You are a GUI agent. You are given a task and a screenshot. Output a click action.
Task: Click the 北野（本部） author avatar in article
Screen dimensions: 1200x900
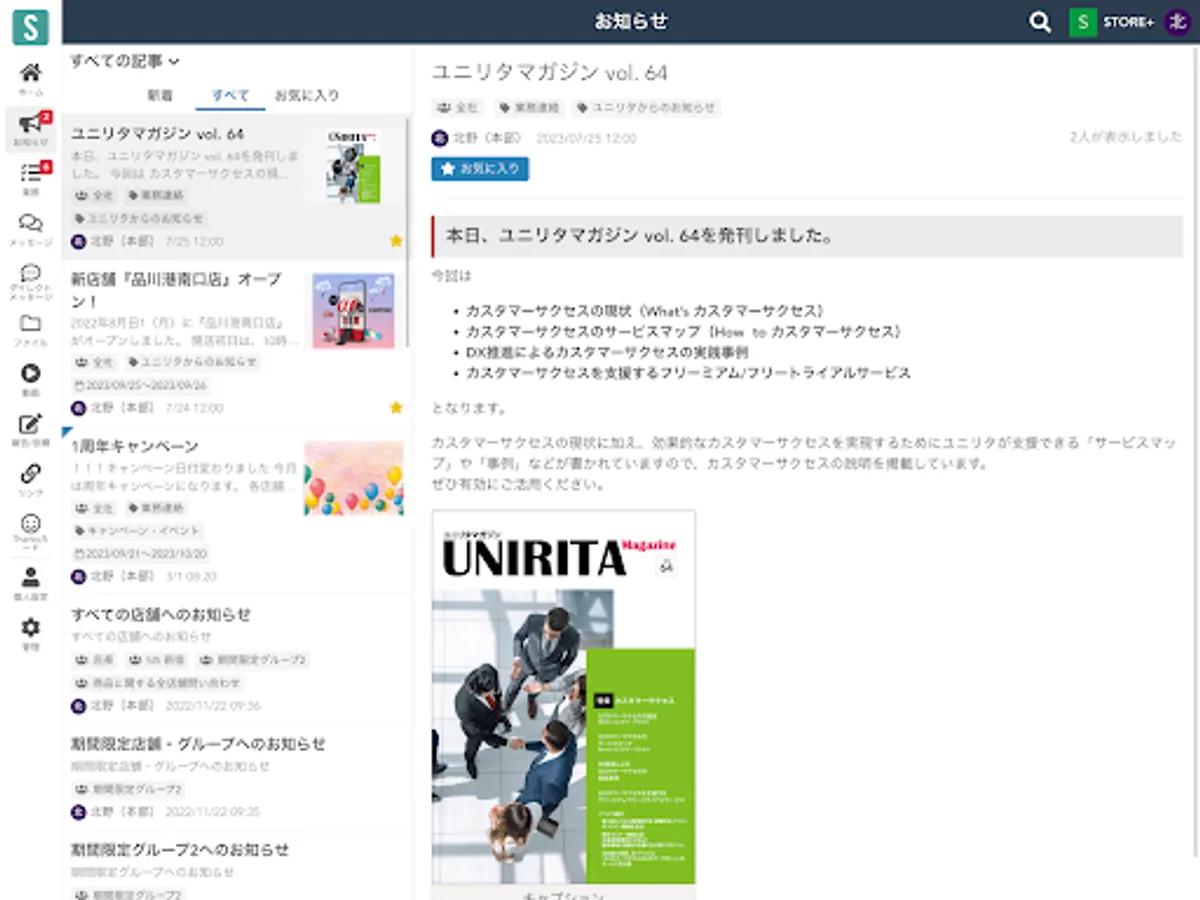[440, 138]
